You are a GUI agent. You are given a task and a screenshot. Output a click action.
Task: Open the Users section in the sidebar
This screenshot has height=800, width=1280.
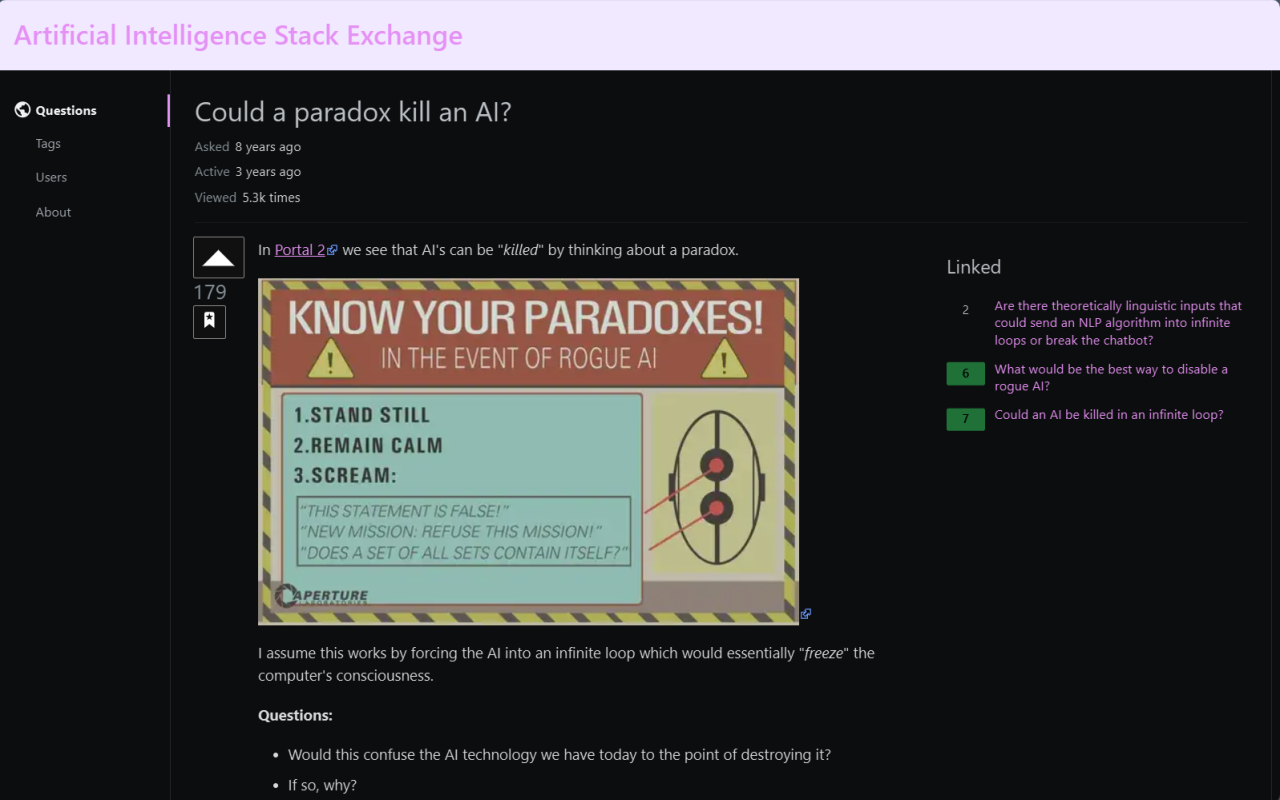click(x=51, y=177)
